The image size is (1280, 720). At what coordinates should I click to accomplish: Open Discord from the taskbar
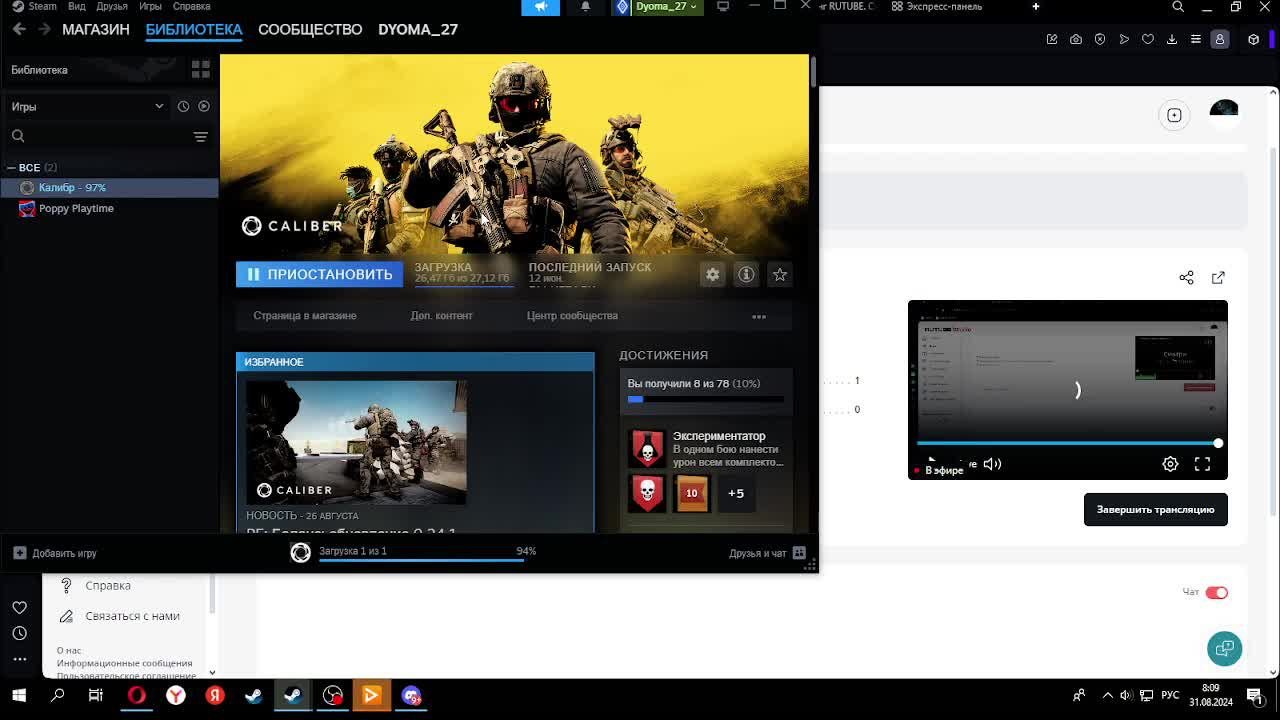tap(411, 695)
